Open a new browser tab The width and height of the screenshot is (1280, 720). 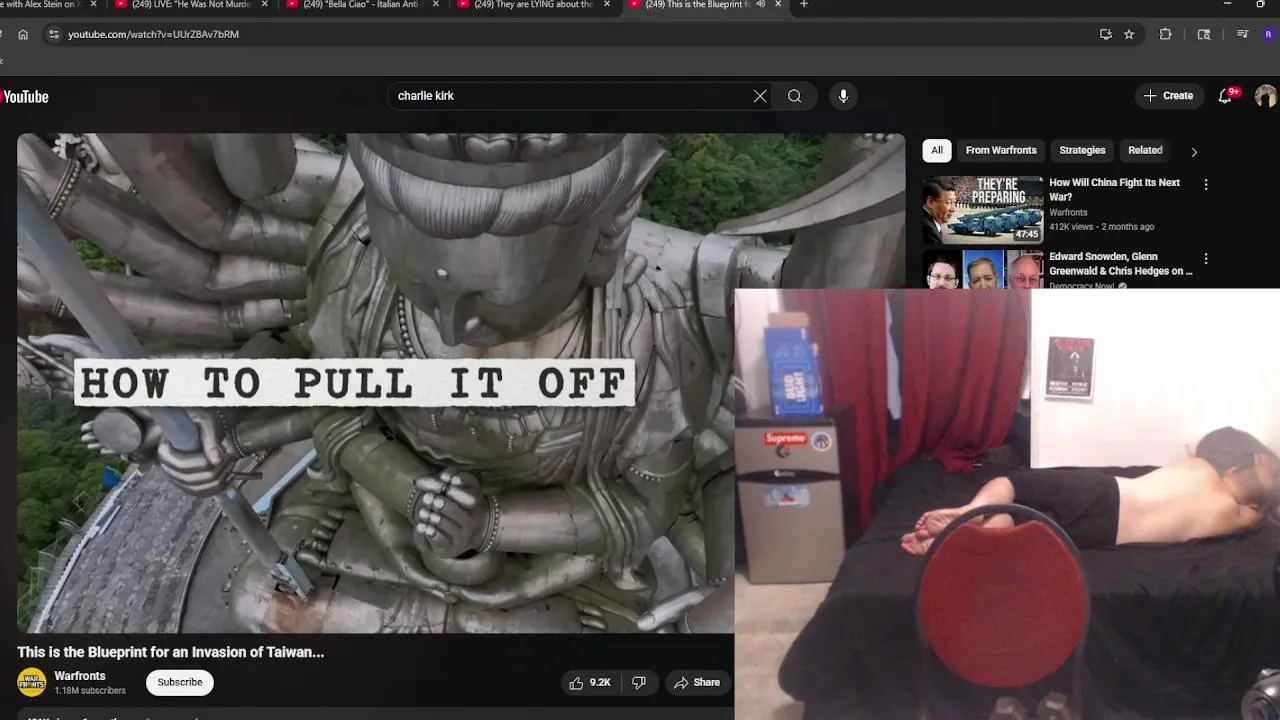tap(804, 4)
